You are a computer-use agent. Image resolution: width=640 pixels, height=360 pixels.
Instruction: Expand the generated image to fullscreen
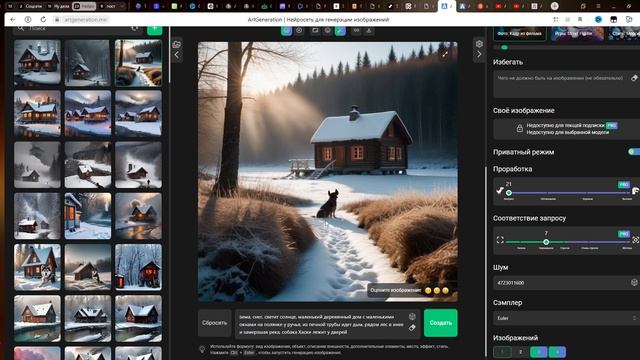click(445, 54)
